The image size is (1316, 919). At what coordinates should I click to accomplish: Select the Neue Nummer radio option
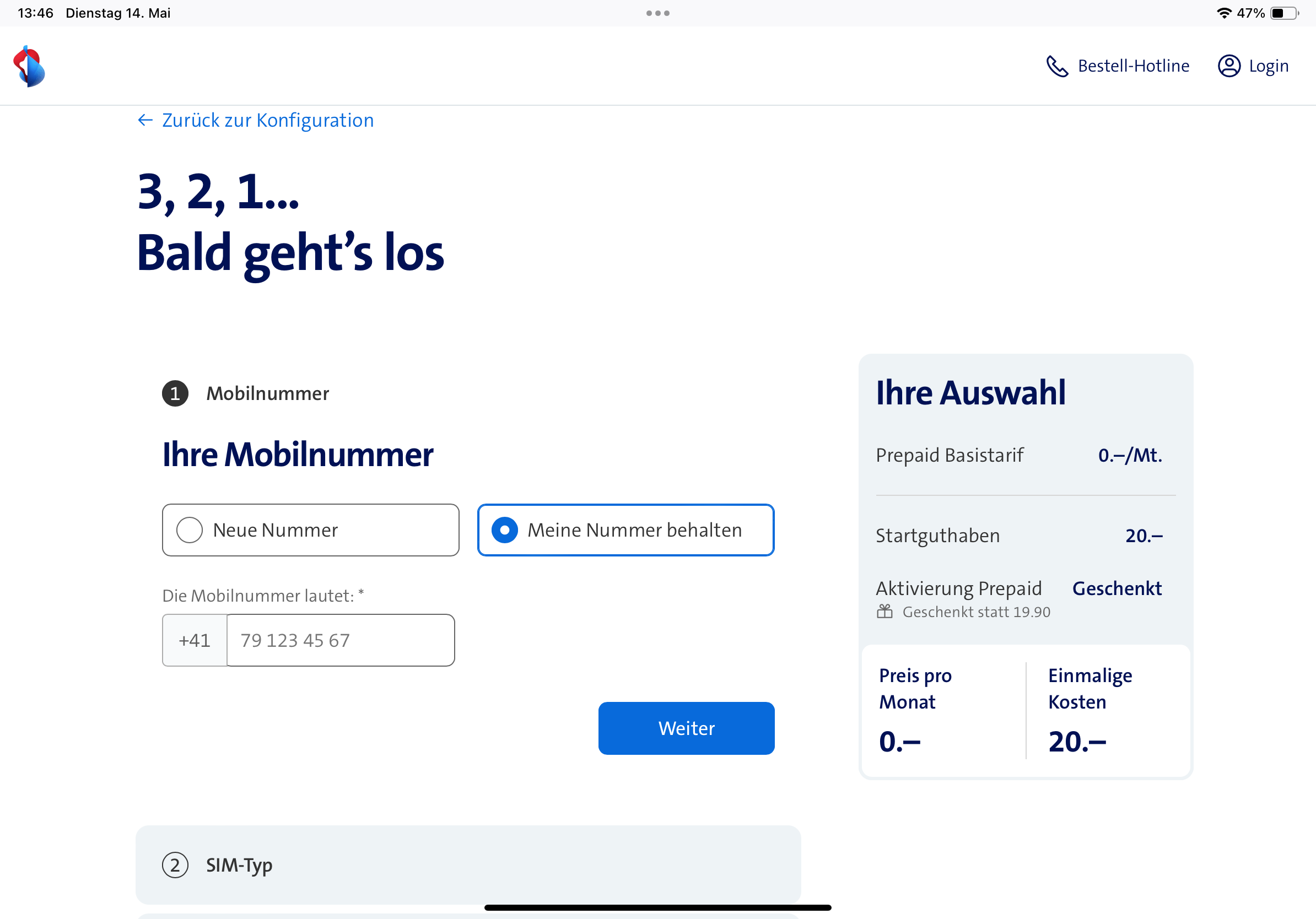190,530
